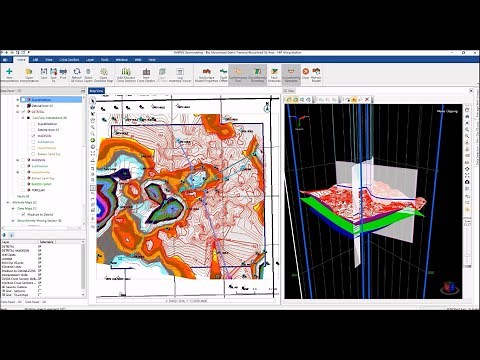Click the Fault Offset ribbon icon
The image size is (480, 360).
pyautogui.click(x=223, y=71)
